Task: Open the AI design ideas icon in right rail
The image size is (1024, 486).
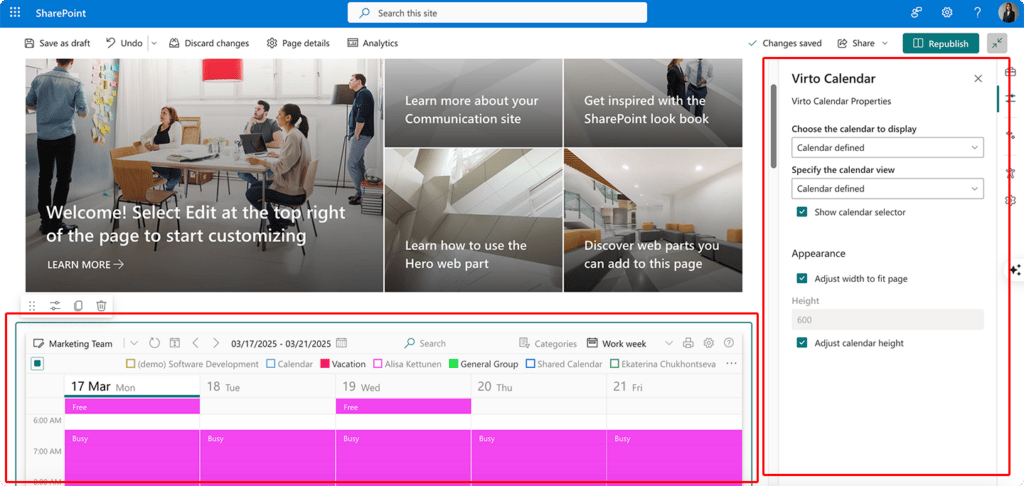Action: [x=1010, y=134]
